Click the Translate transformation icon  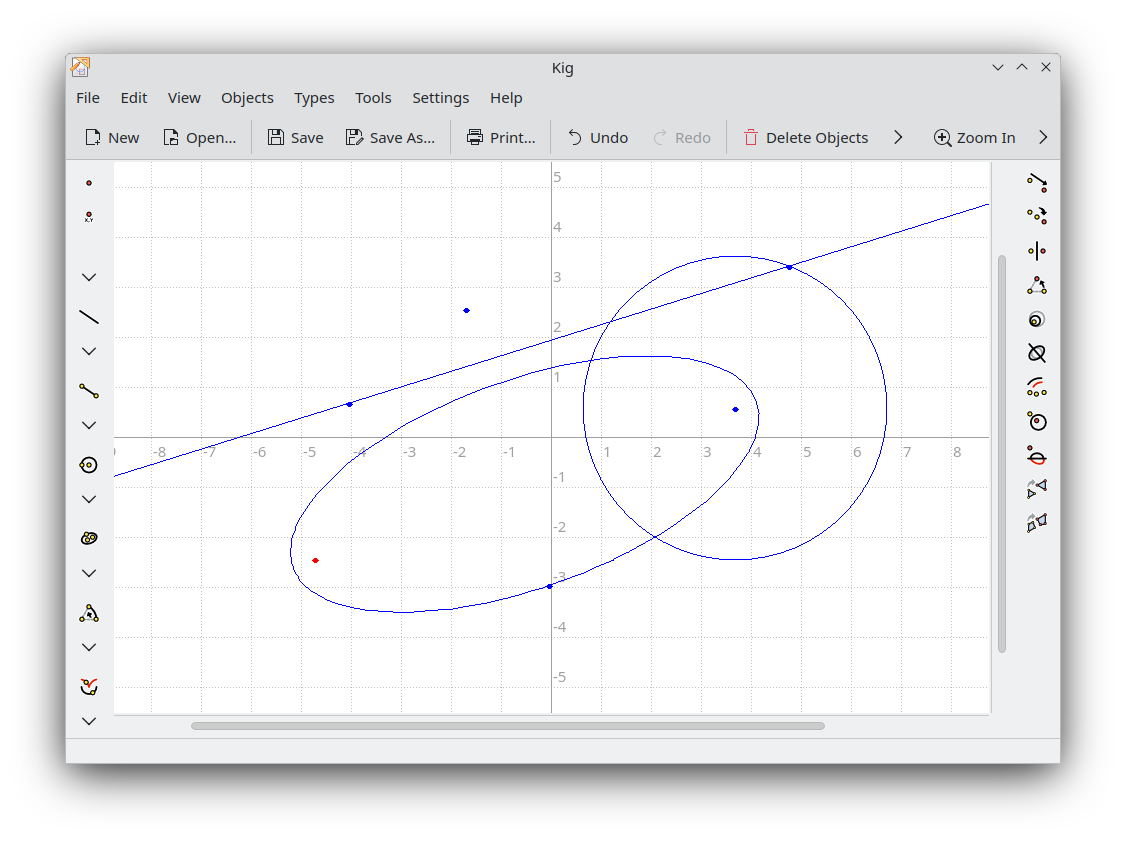tap(1037, 182)
